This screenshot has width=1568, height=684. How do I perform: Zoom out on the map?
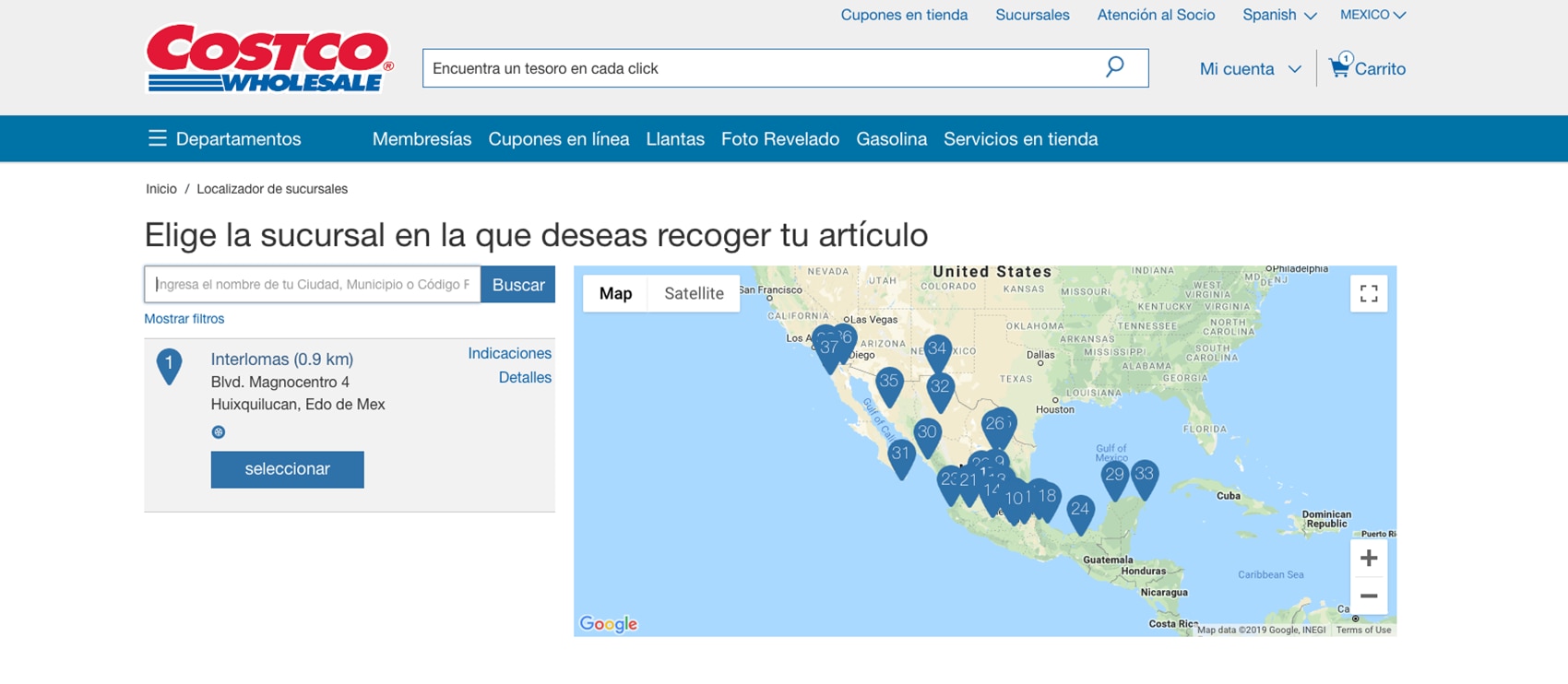1369,596
